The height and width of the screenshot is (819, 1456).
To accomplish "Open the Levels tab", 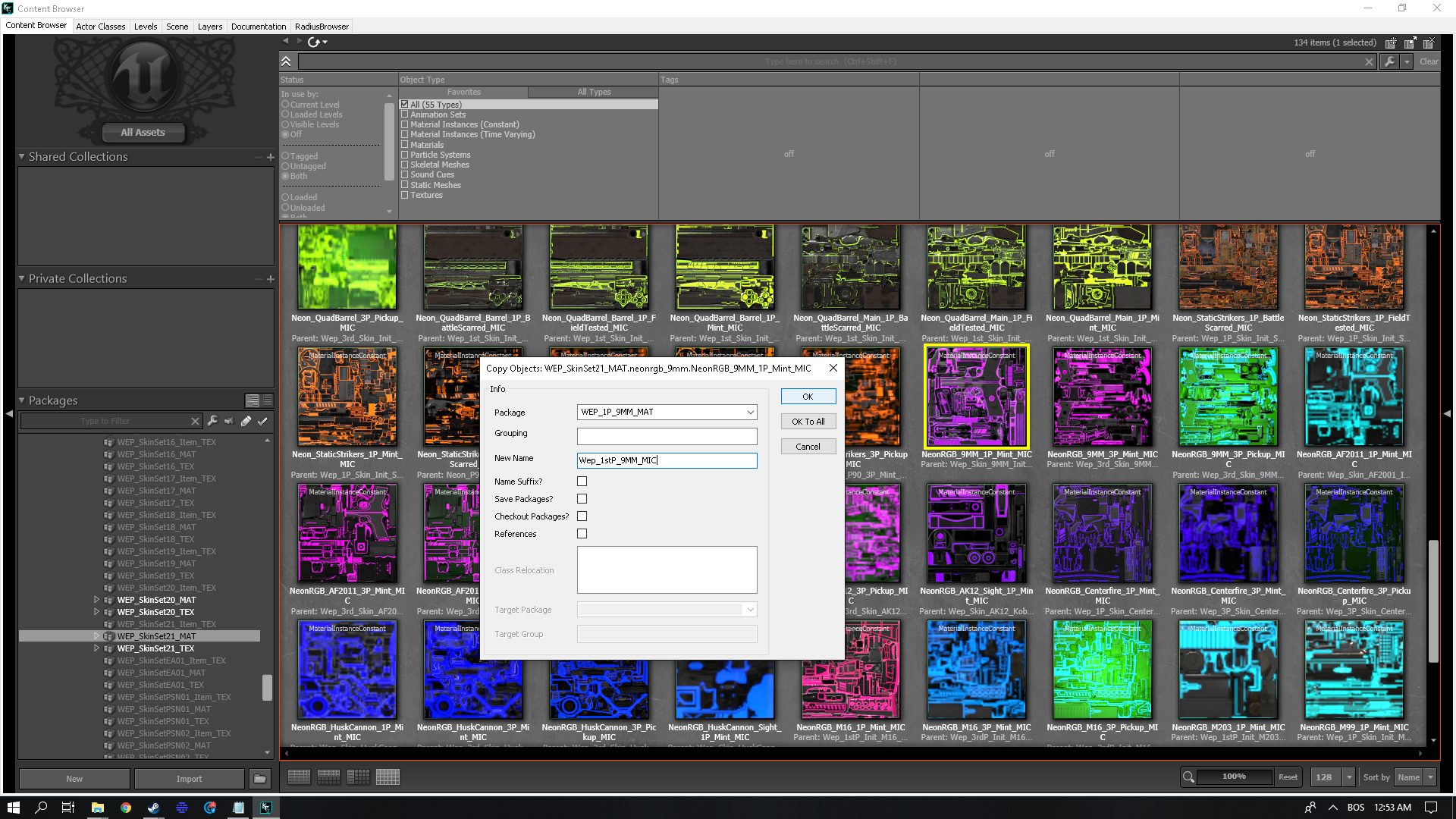I will tap(146, 27).
